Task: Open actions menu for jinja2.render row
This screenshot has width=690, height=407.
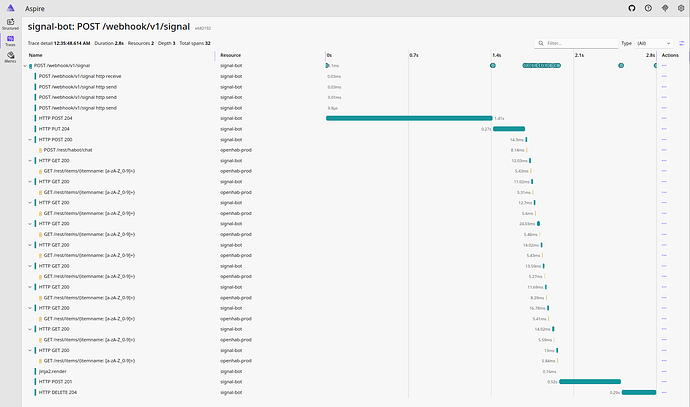Action: pos(664,371)
